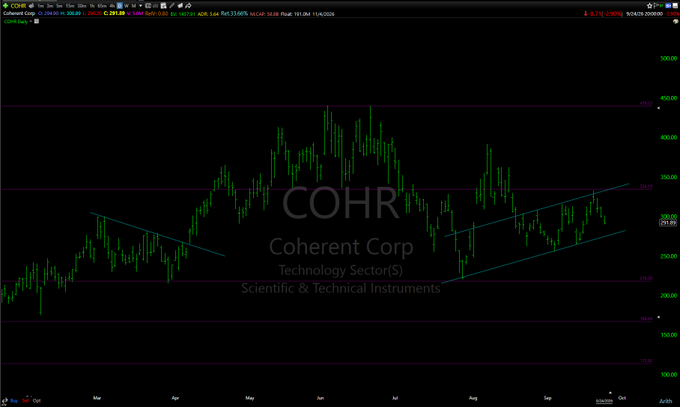Select the pencil drawing tool
The image size is (680, 407).
pyautogui.click(x=172, y=6)
